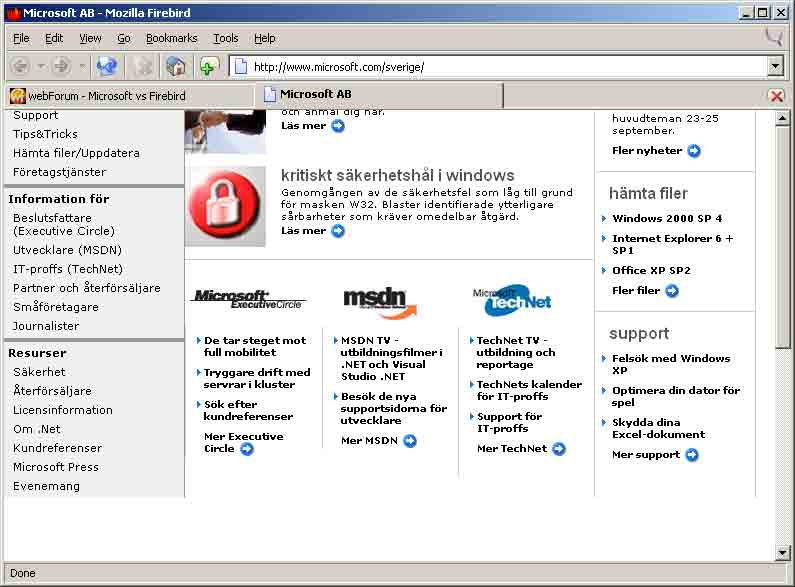
Task: Open Partner och återförsäljare link
Action: pyautogui.click(x=87, y=288)
